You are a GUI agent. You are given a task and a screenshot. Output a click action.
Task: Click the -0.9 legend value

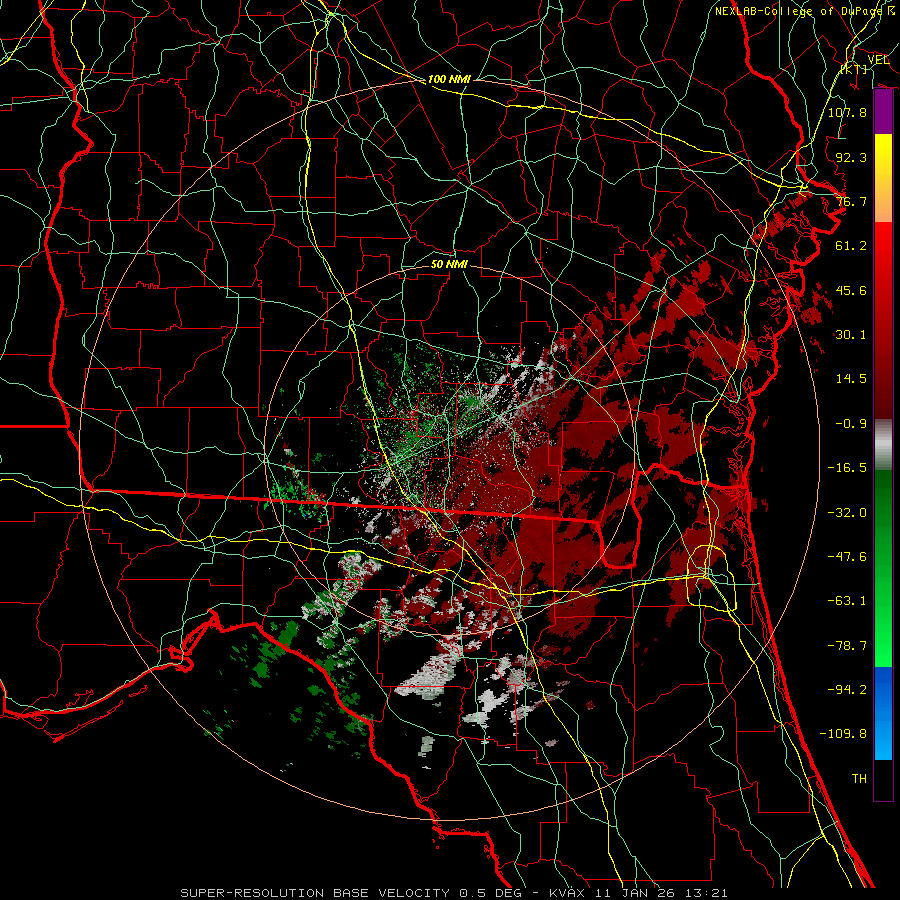[x=851, y=424]
